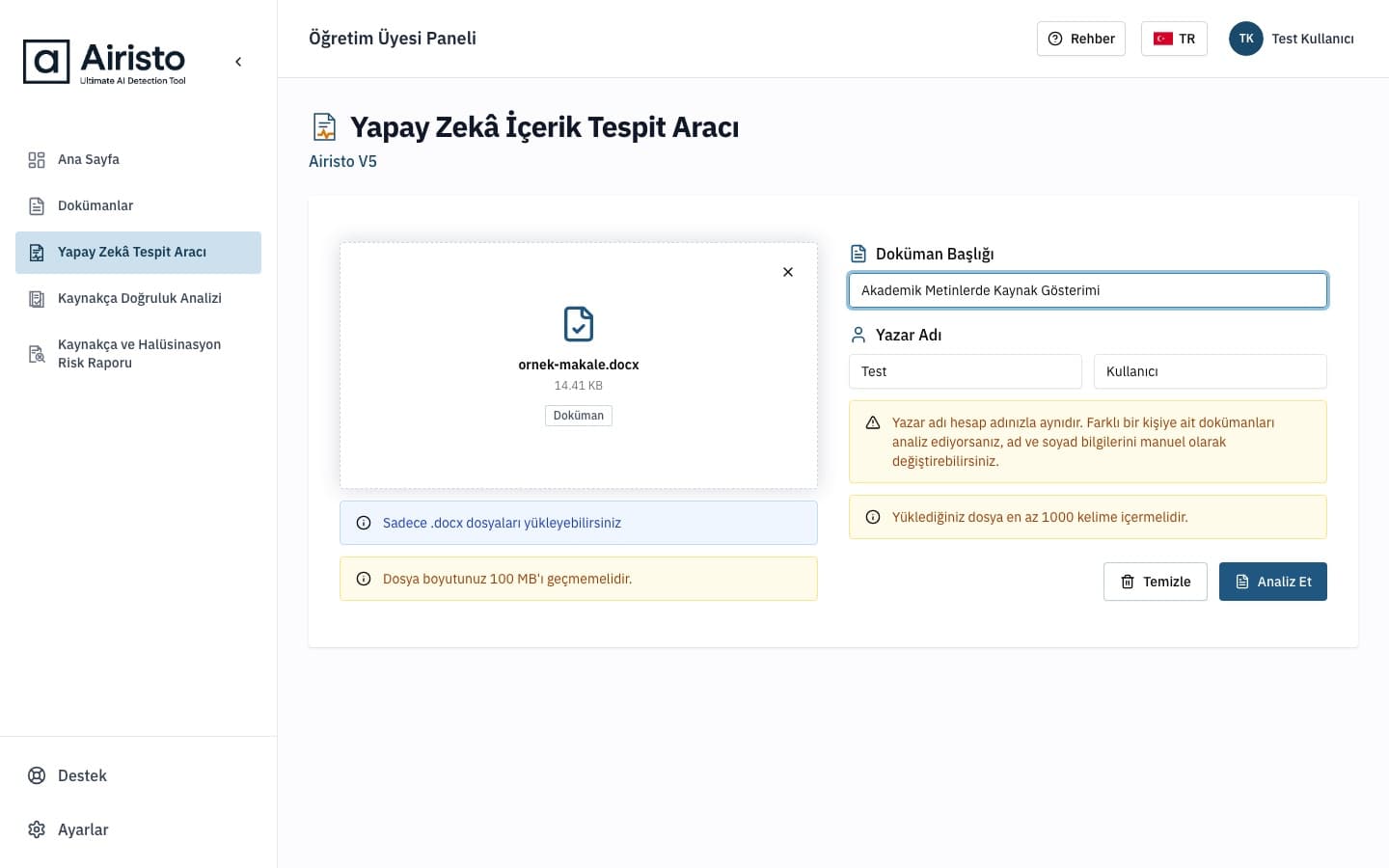Viewport: 1389px width, 868px height.
Task: Click the ornek-makale.docx file name
Action: 579,365
